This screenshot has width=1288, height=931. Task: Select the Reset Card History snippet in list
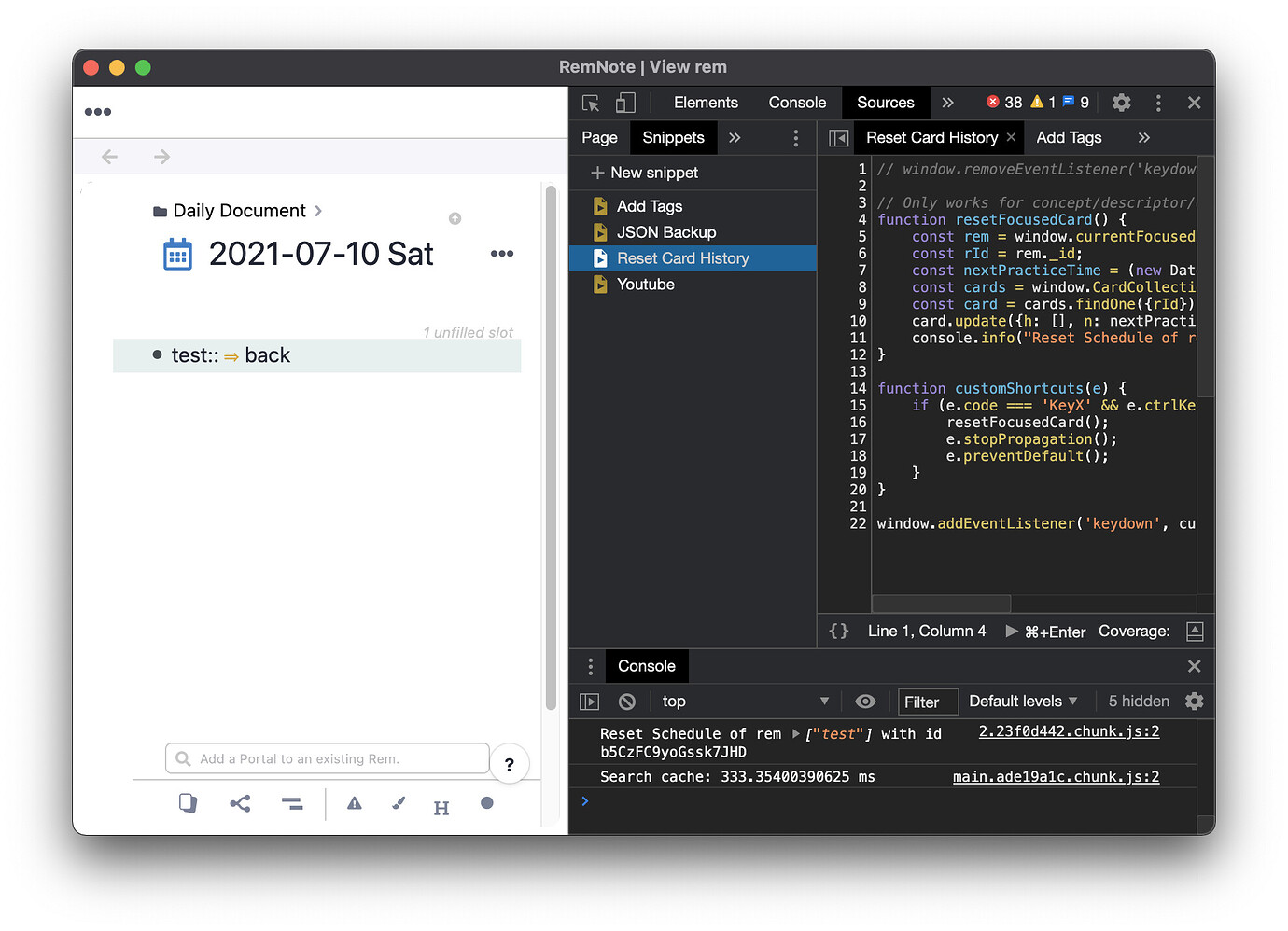point(693,258)
